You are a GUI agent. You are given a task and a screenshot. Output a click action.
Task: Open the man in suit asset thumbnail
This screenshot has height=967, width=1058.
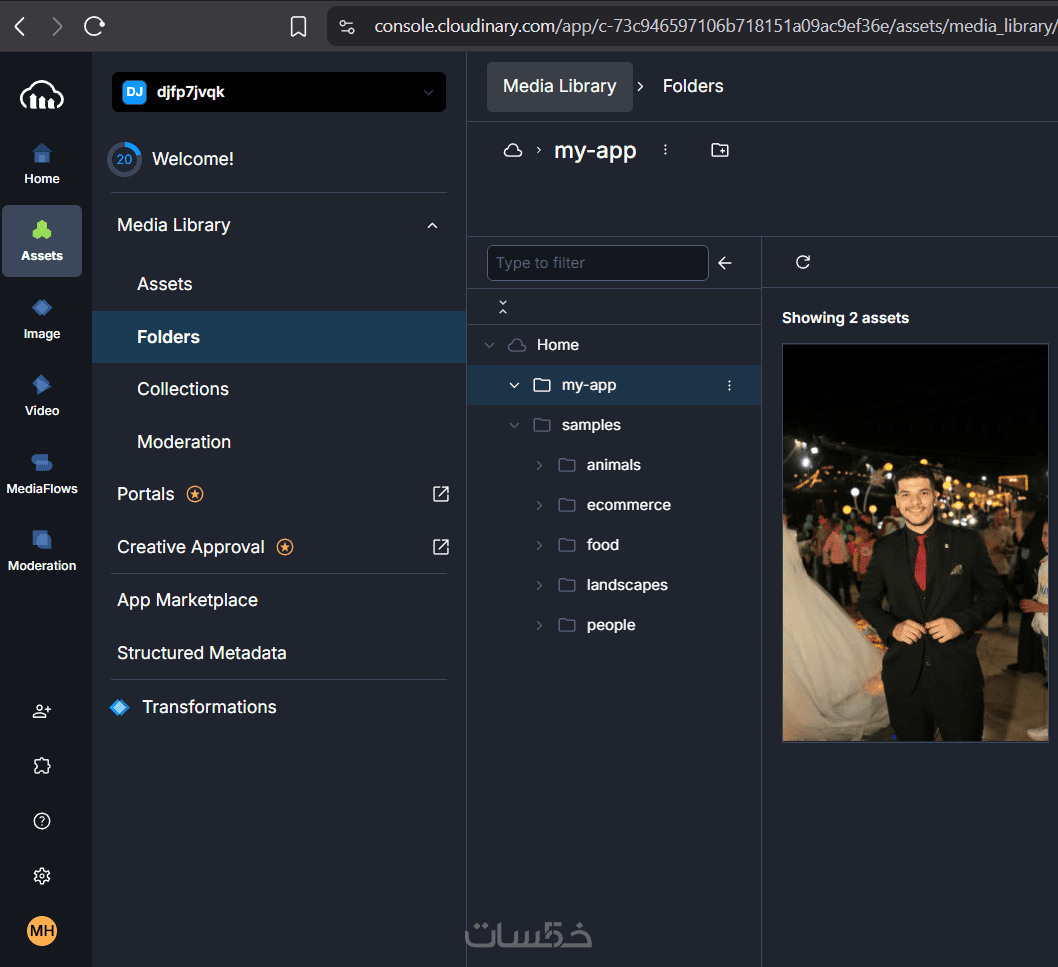(x=915, y=543)
